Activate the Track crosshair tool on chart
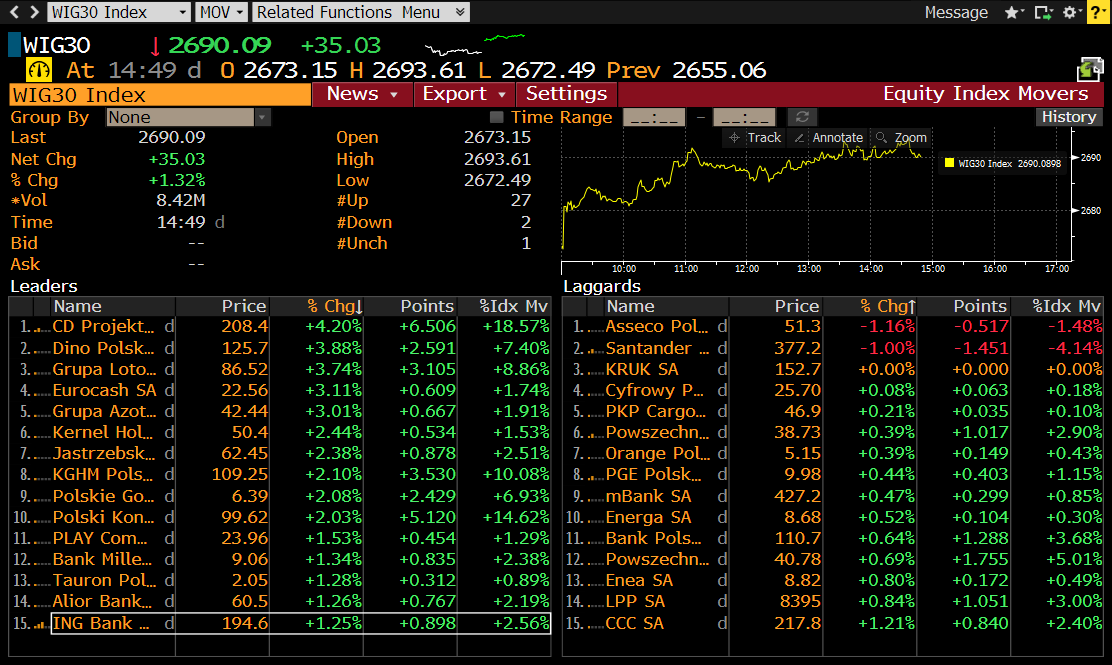 (755, 138)
